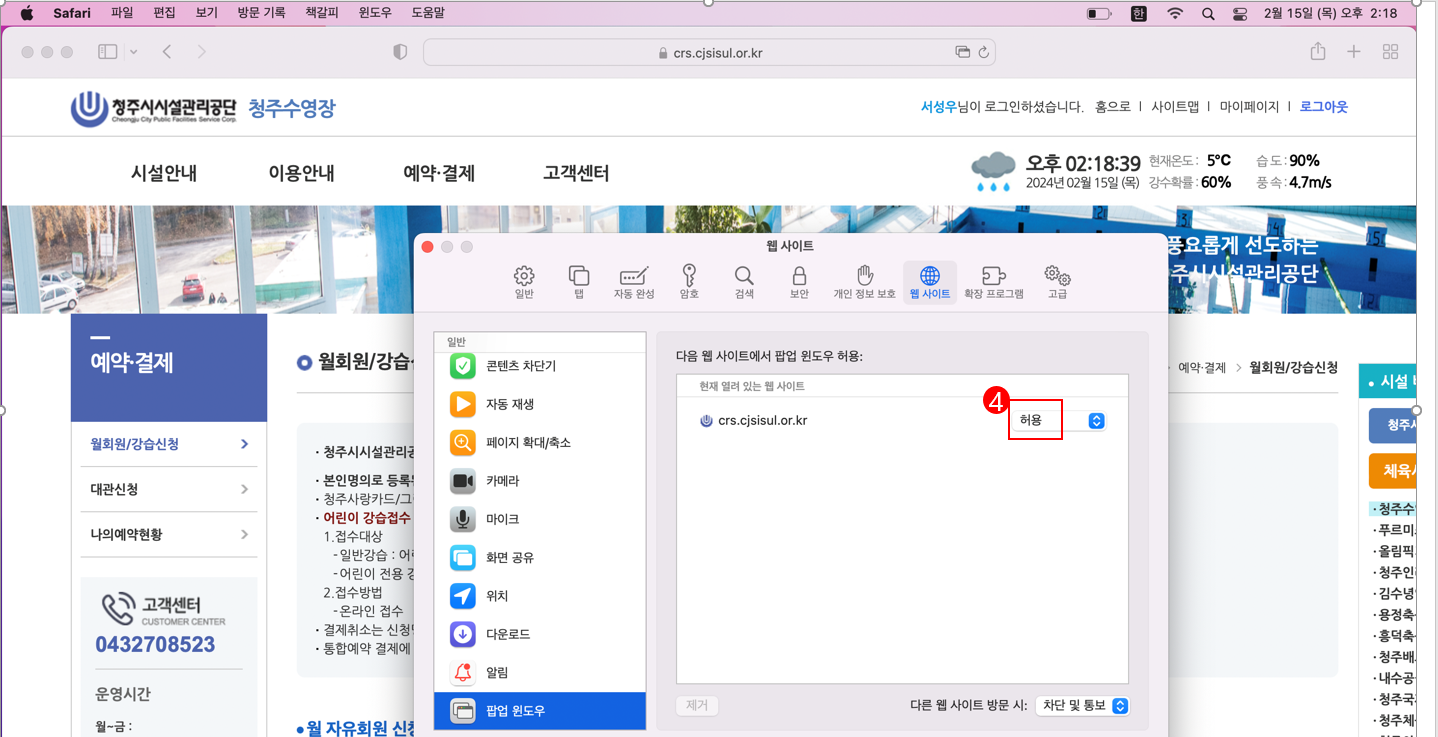Open the 파일 menu
This screenshot has width=1438, height=737.
[x=122, y=13]
